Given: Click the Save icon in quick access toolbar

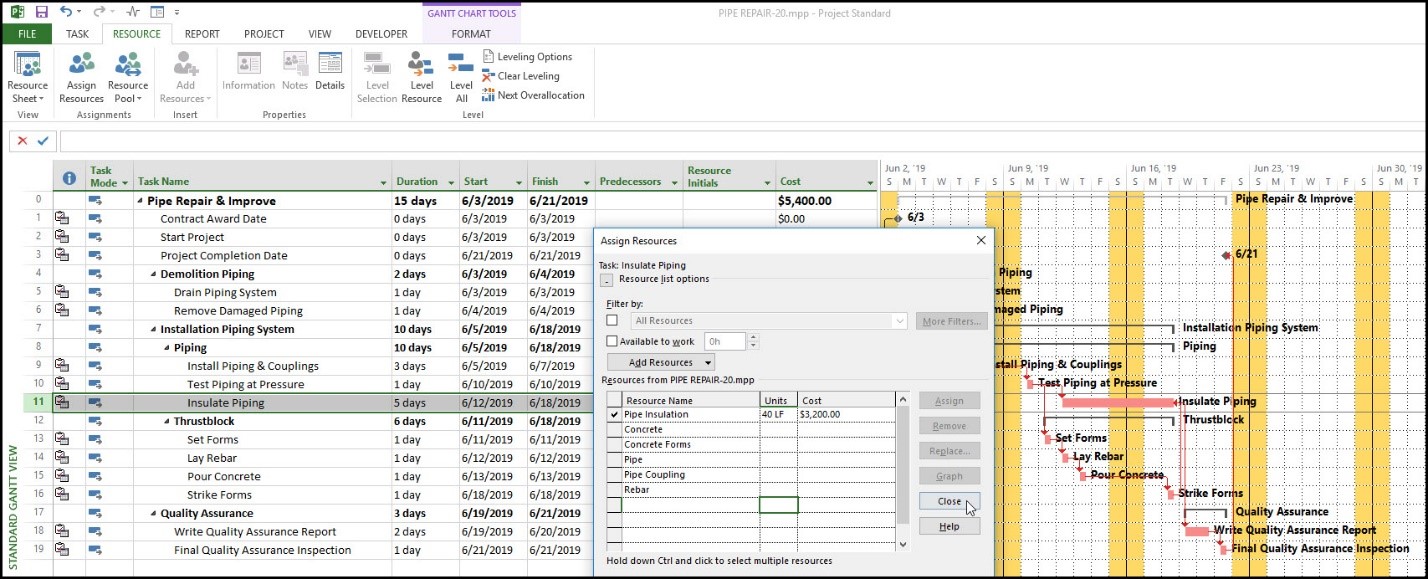Looking at the screenshot, I should [x=41, y=12].
